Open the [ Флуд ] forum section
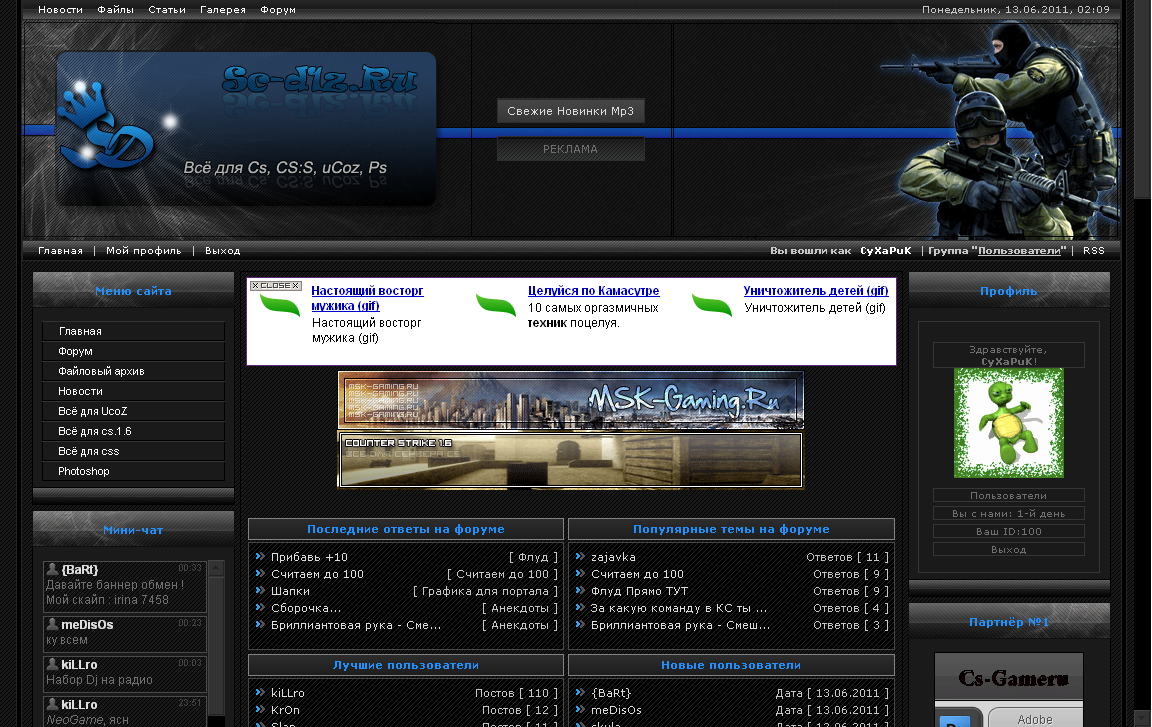 [533, 557]
